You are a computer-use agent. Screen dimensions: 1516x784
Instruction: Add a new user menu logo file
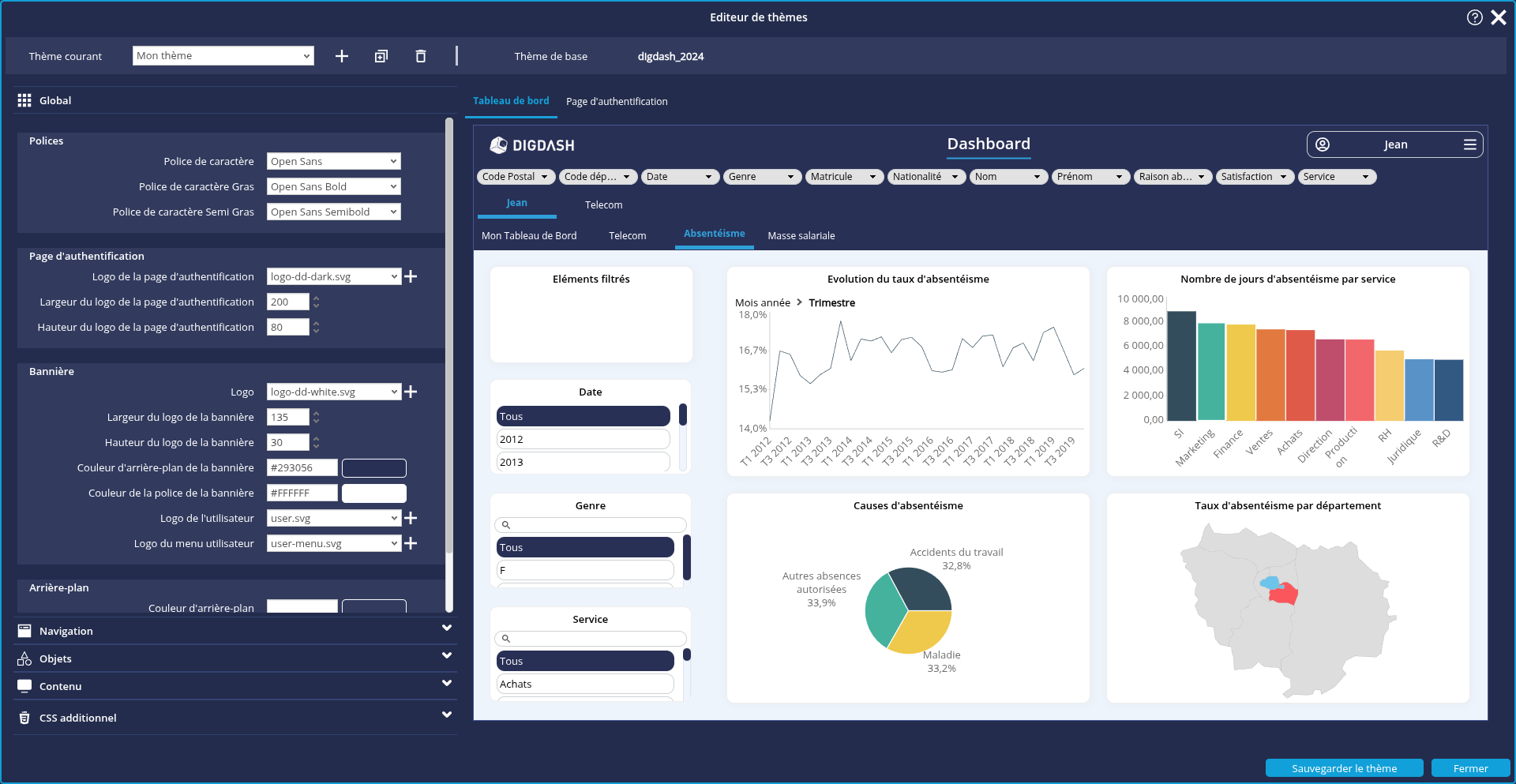click(411, 543)
